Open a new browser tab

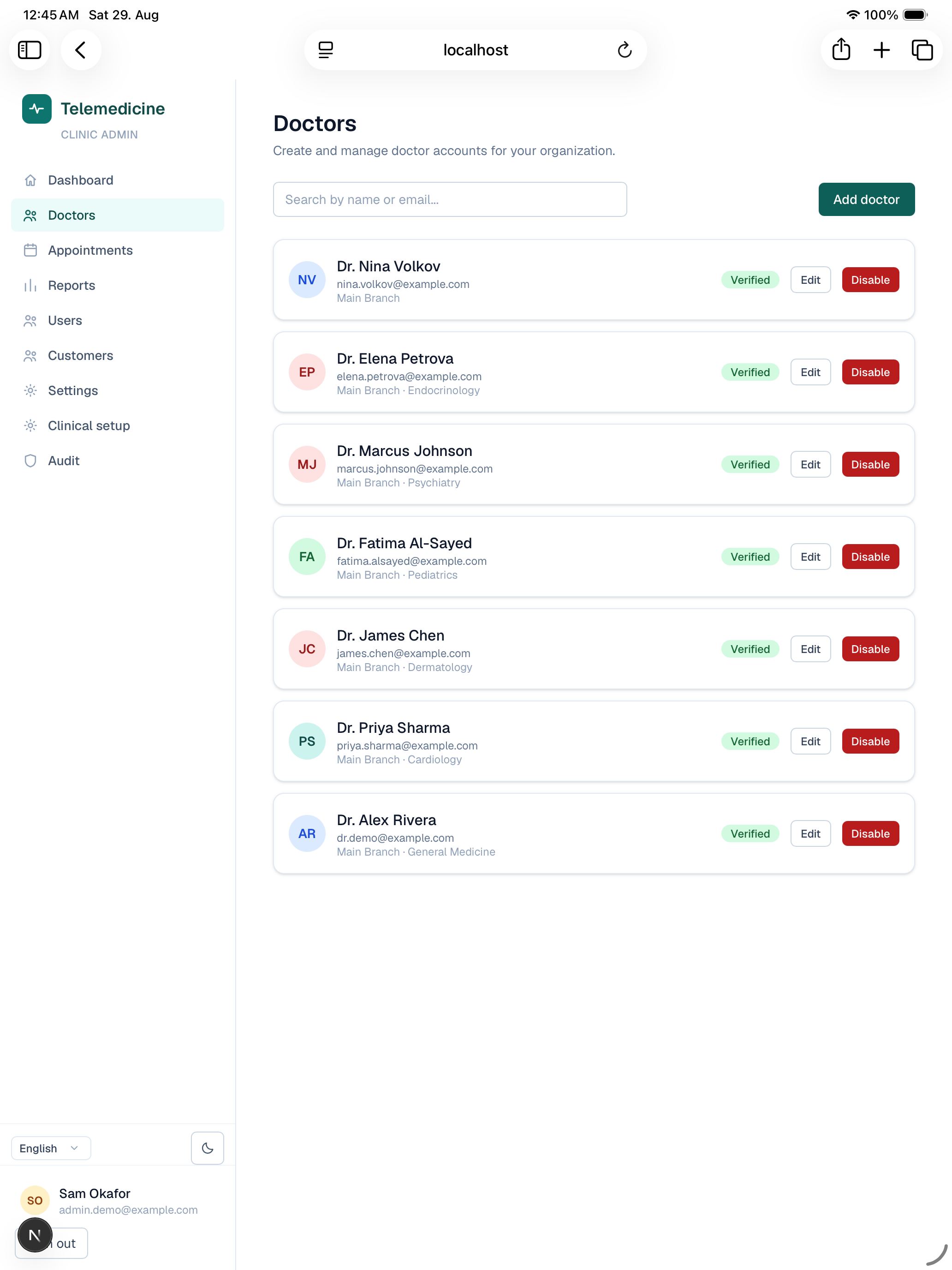(881, 50)
